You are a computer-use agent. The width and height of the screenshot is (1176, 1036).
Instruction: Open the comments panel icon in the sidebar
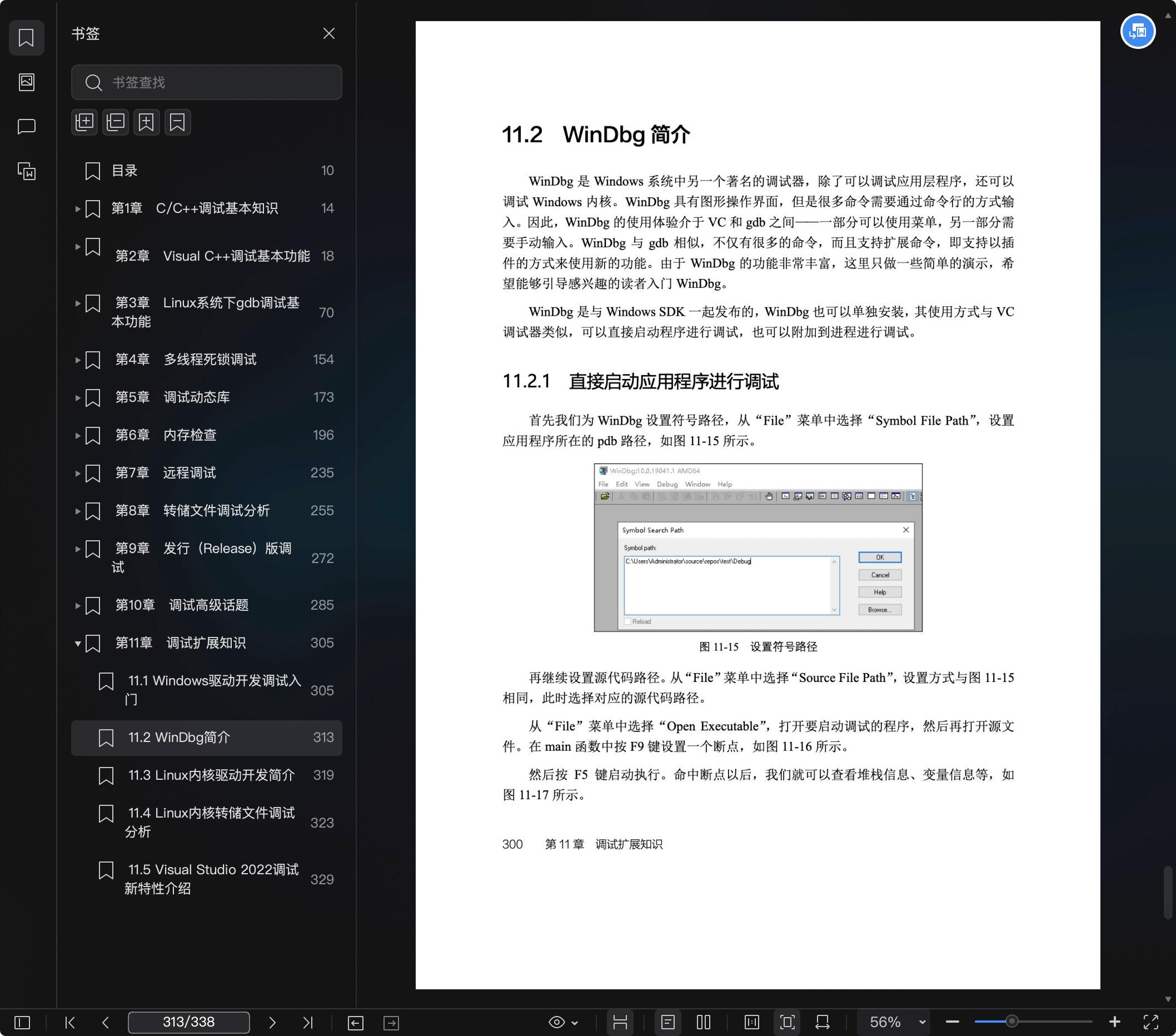pos(27,127)
